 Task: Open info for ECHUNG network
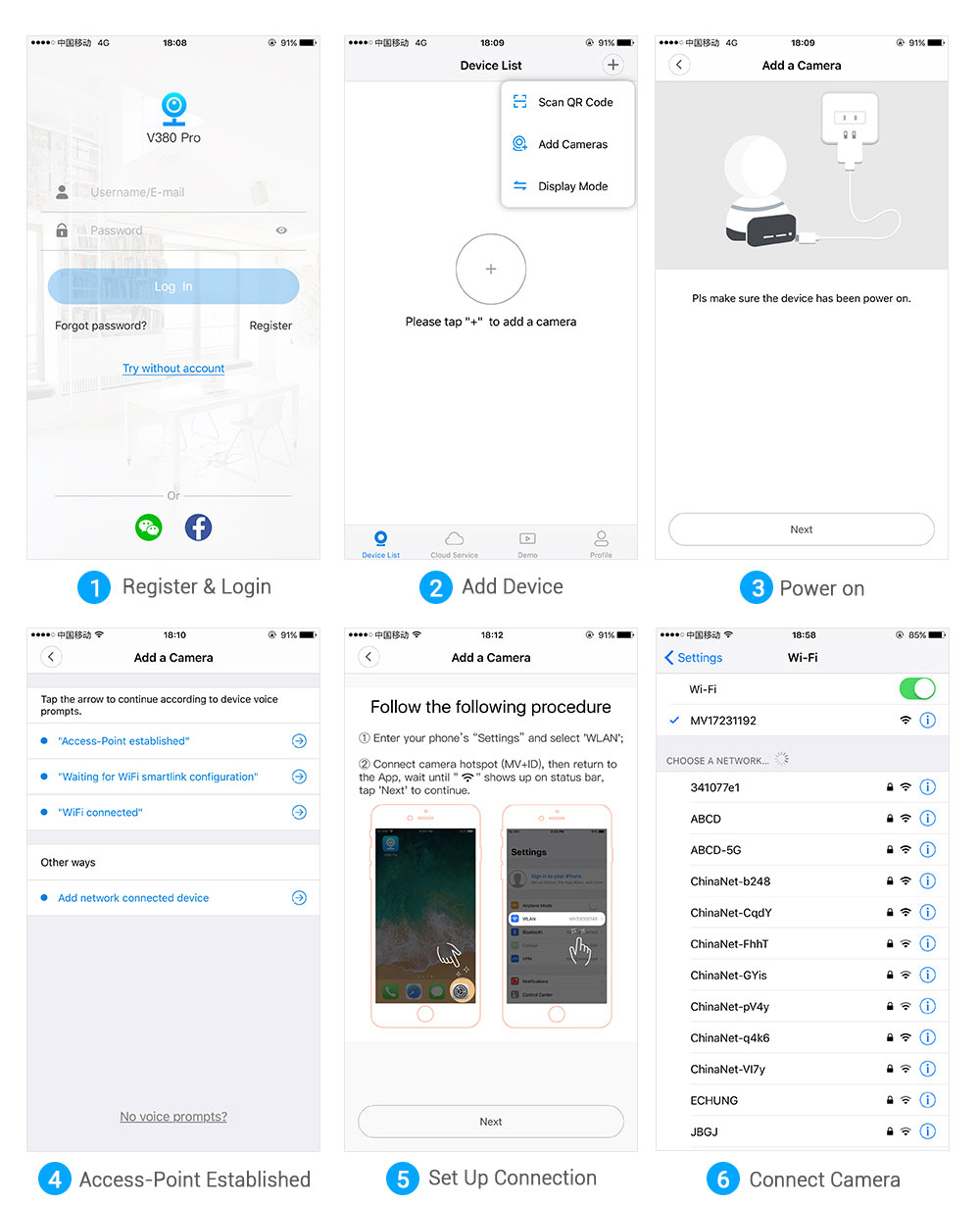coord(928,1100)
